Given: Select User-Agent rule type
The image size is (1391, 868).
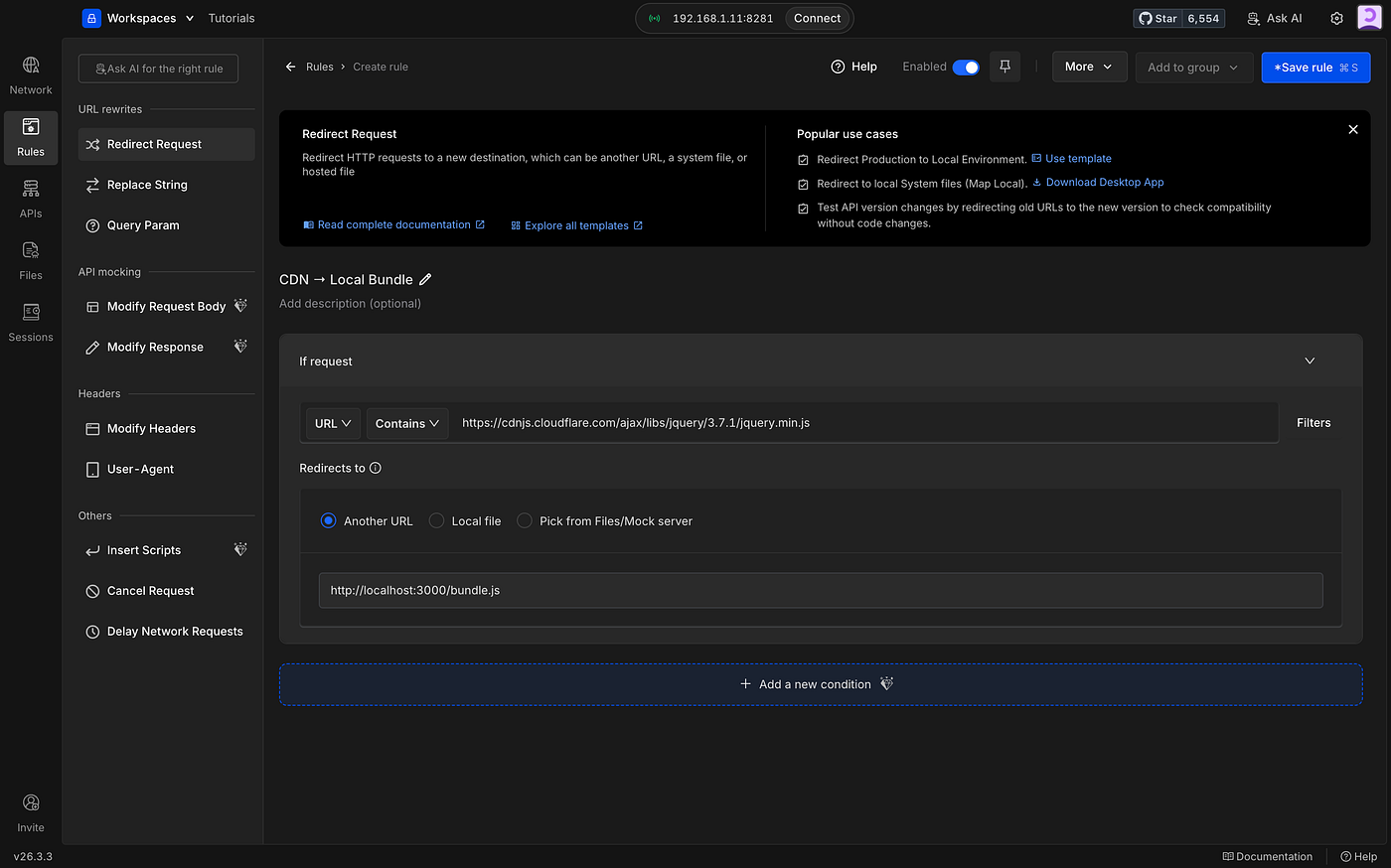Looking at the screenshot, I should click(x=166, y=469).
